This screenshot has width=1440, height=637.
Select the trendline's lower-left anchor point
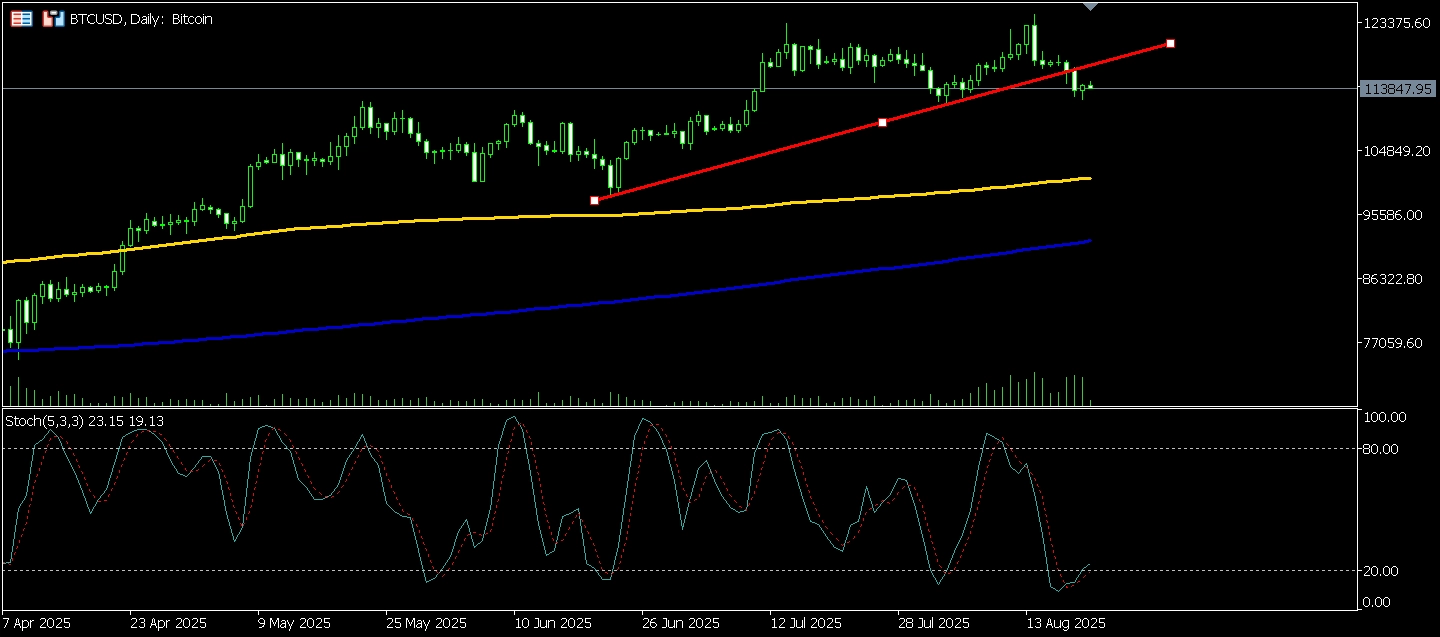[594, 200]
